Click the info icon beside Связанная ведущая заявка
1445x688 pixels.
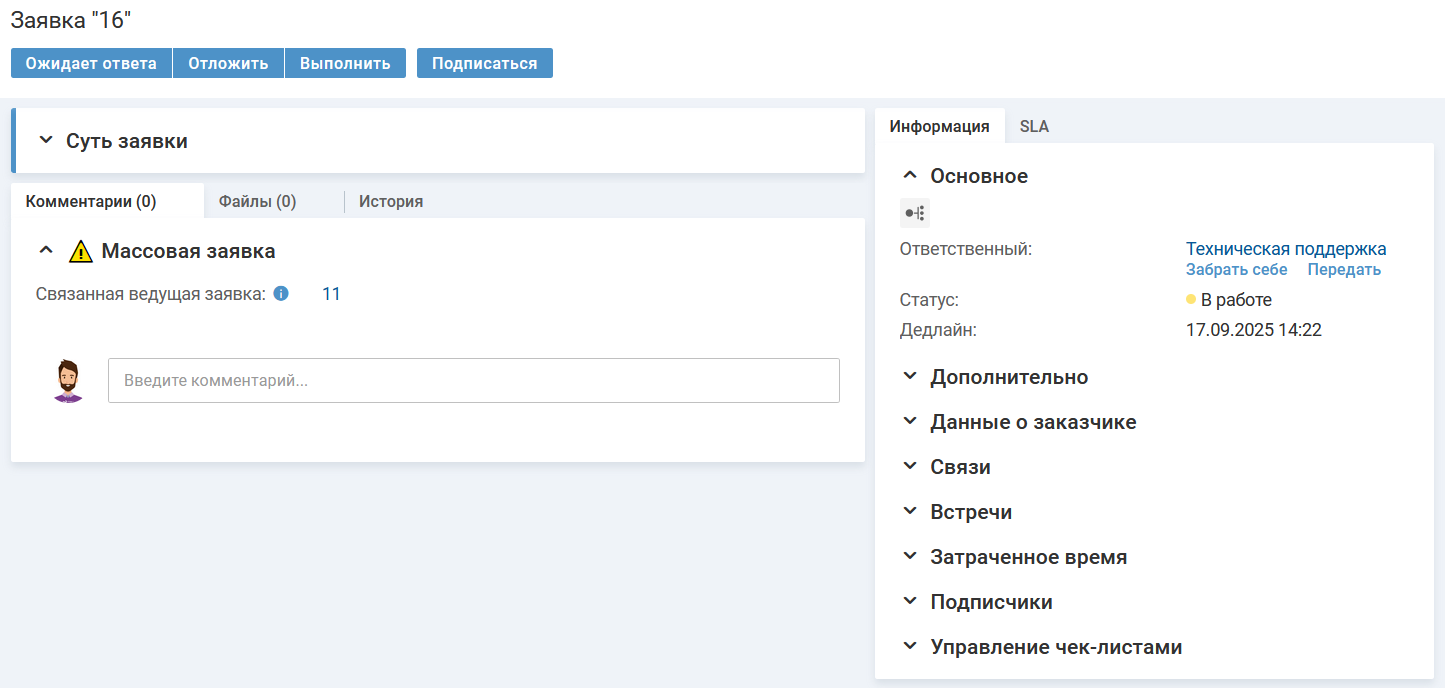(x=281, y=294)
